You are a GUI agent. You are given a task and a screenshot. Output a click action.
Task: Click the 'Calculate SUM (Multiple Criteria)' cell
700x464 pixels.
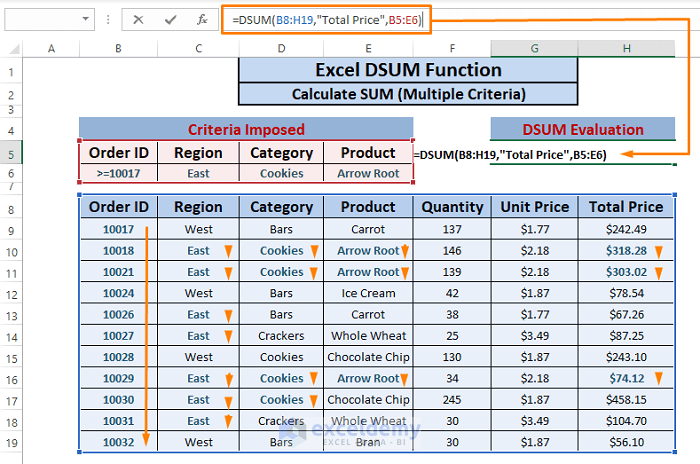pos(408,94)
